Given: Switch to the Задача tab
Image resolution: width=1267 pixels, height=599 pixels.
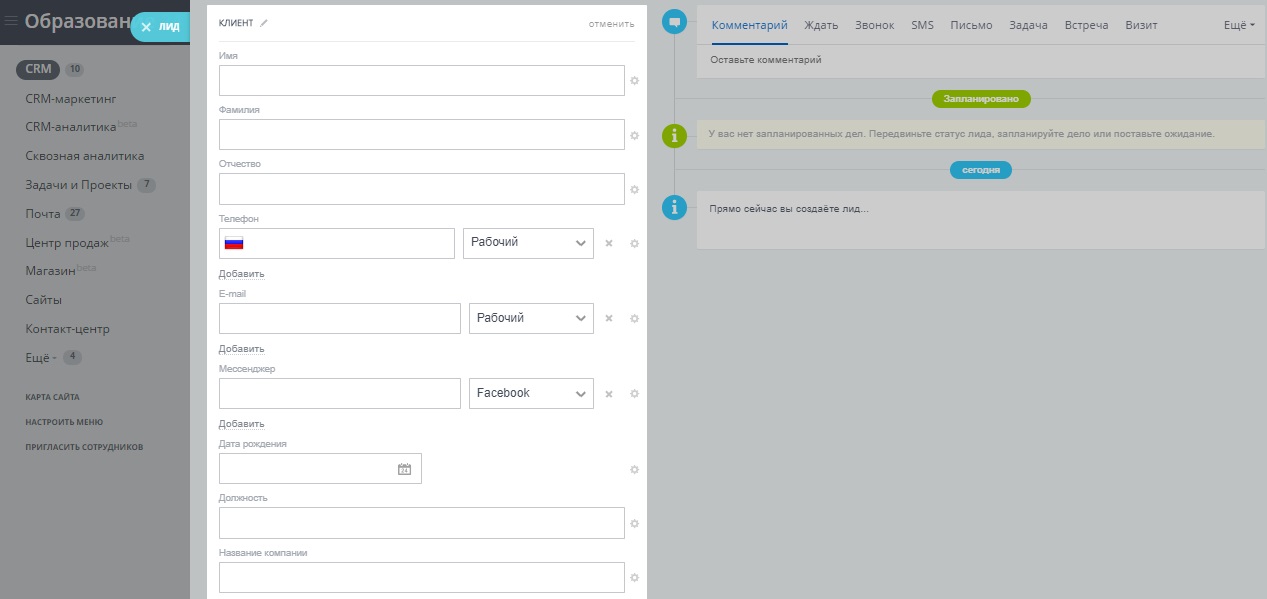Looking at the screenshot, I should pos(1028,25).
